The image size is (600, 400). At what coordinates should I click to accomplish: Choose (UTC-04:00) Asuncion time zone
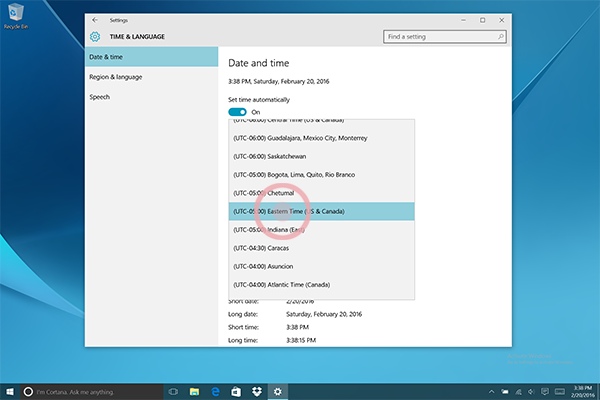tap(321, 266)
